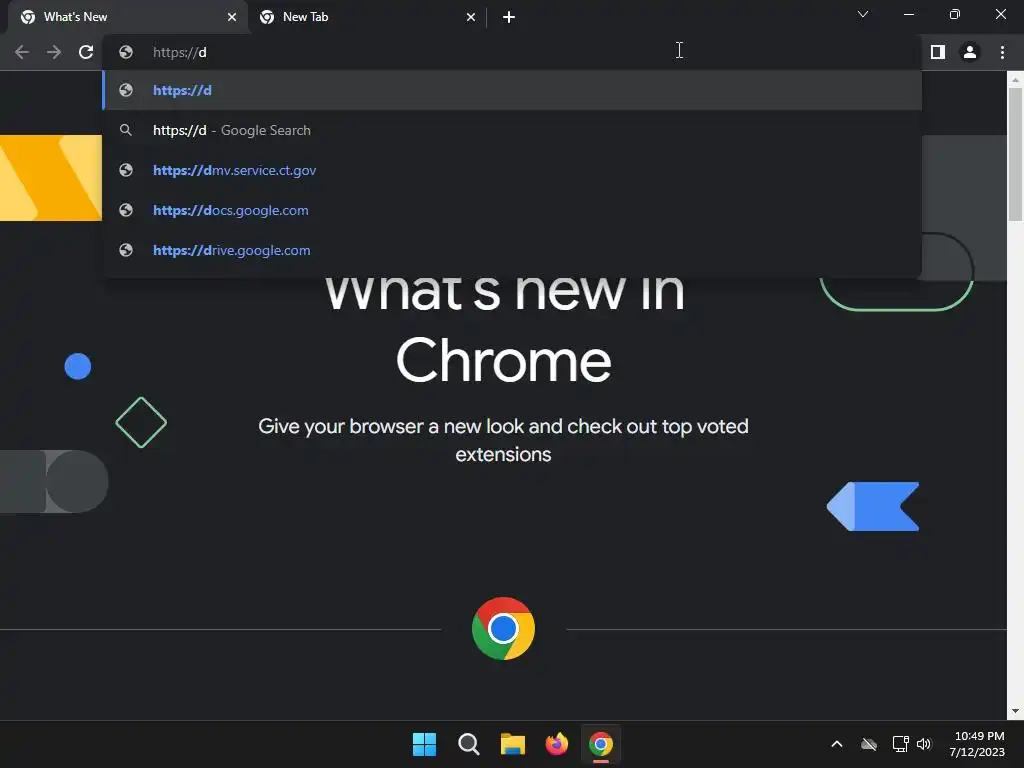Select the drive.google.com suggestion

pyautogui.click(x=512, y=250)
